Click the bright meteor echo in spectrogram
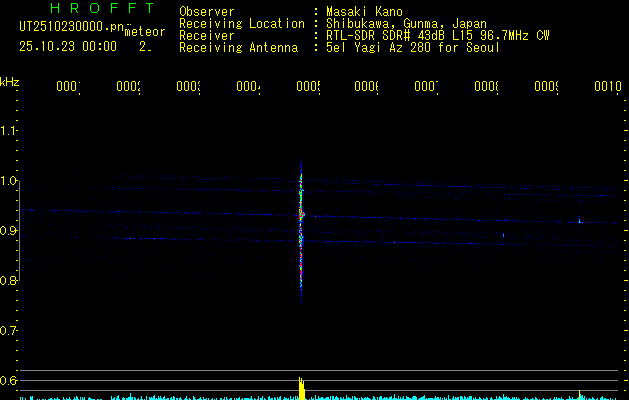 301,213
